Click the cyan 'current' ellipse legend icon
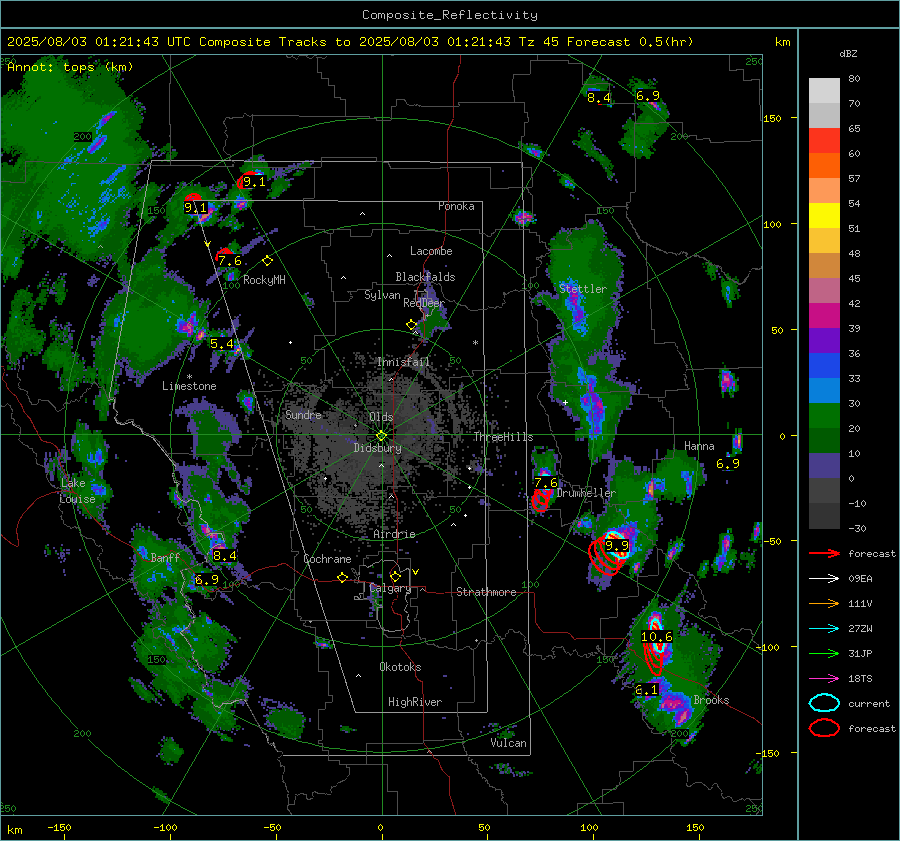The image size is (900, 841). point(824,703)
